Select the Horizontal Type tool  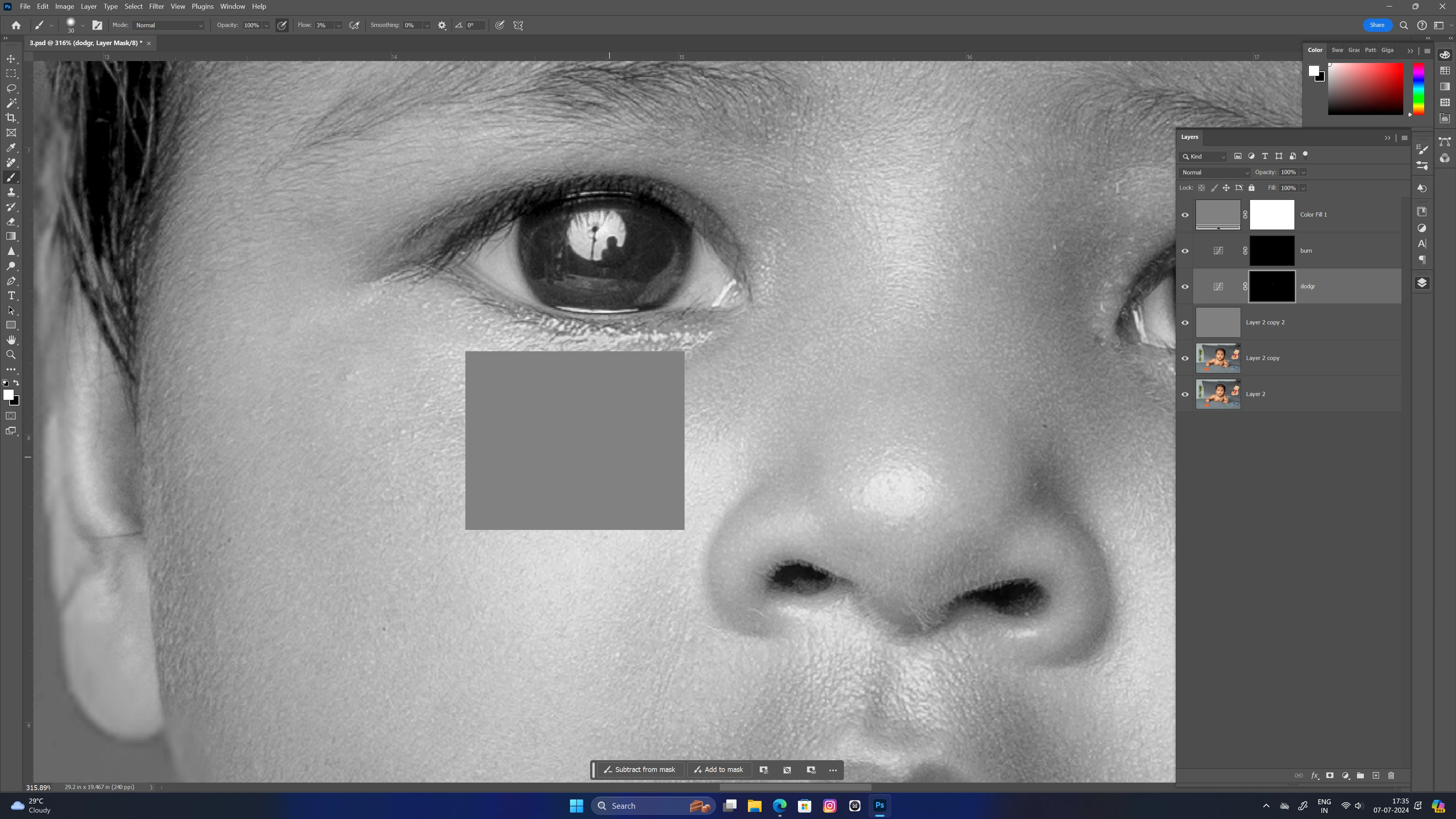click(11, 296)
